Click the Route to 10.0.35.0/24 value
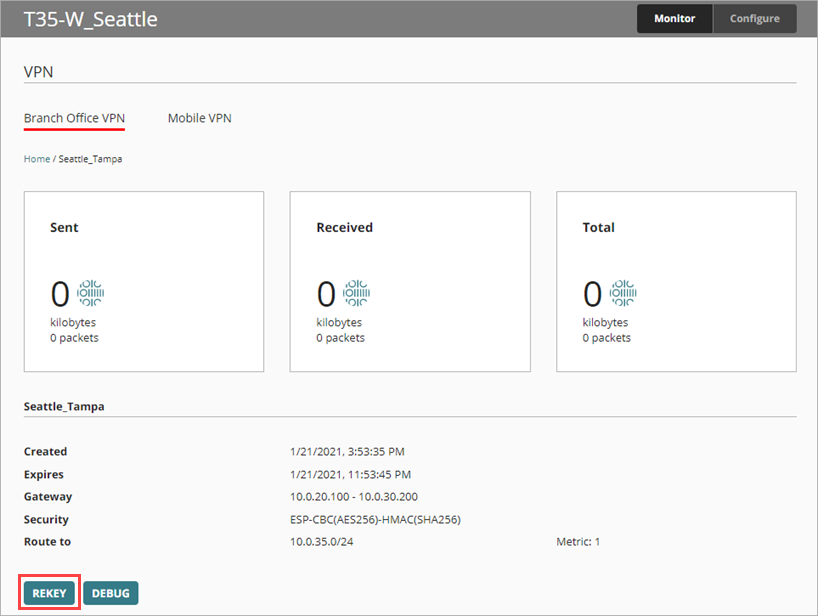 click(322, 542)
